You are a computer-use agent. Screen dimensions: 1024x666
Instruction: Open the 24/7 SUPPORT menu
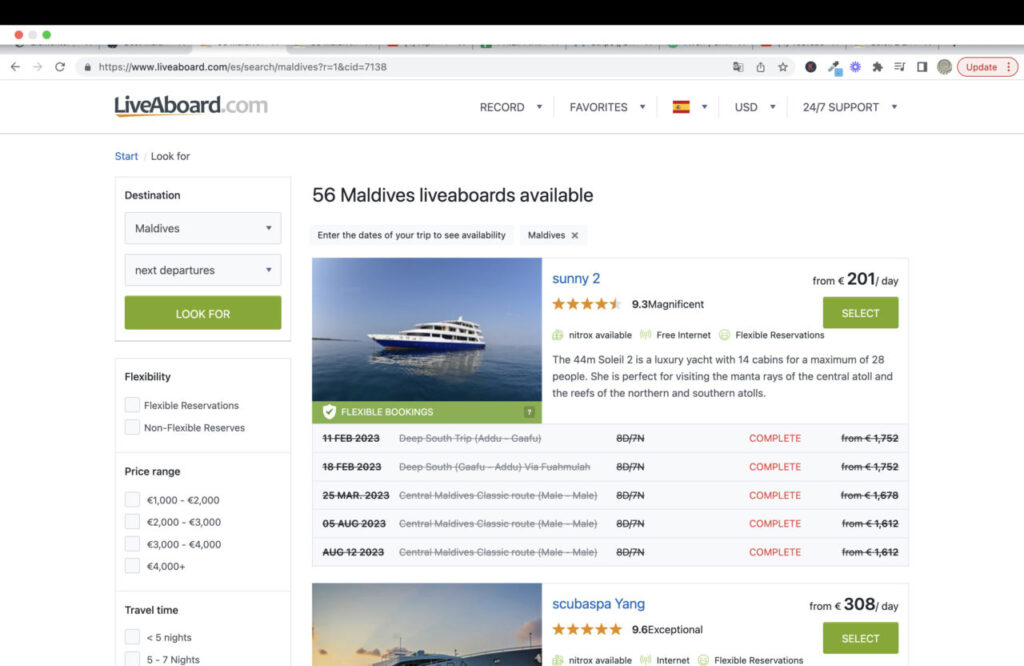(840, 107)
